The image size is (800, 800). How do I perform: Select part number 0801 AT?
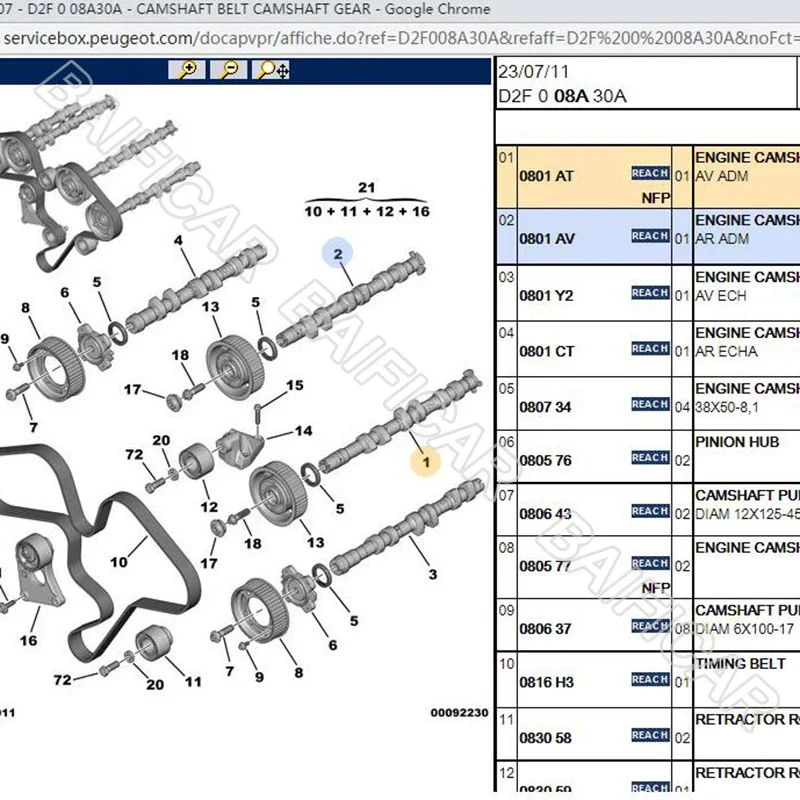pos(546,177)
